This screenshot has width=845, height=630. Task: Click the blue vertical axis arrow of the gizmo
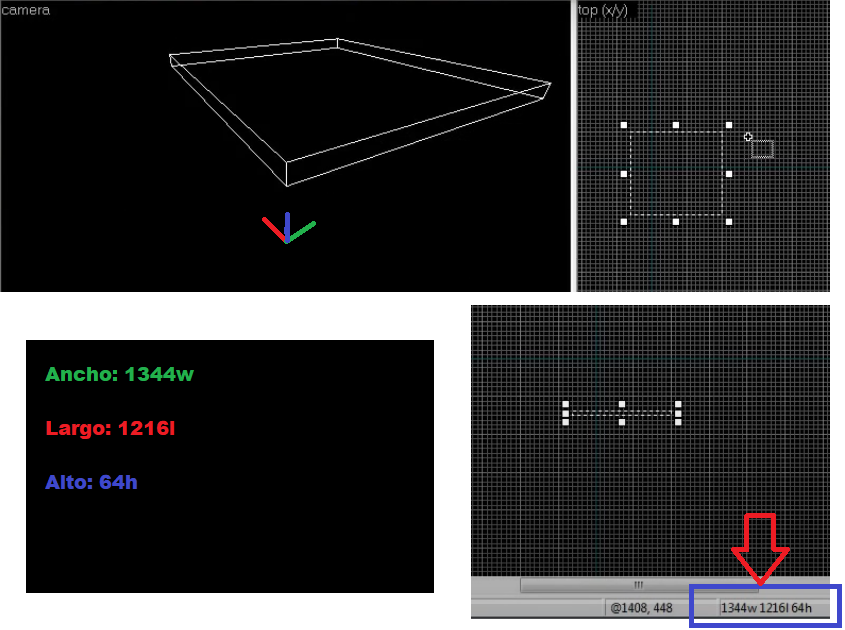286,225
